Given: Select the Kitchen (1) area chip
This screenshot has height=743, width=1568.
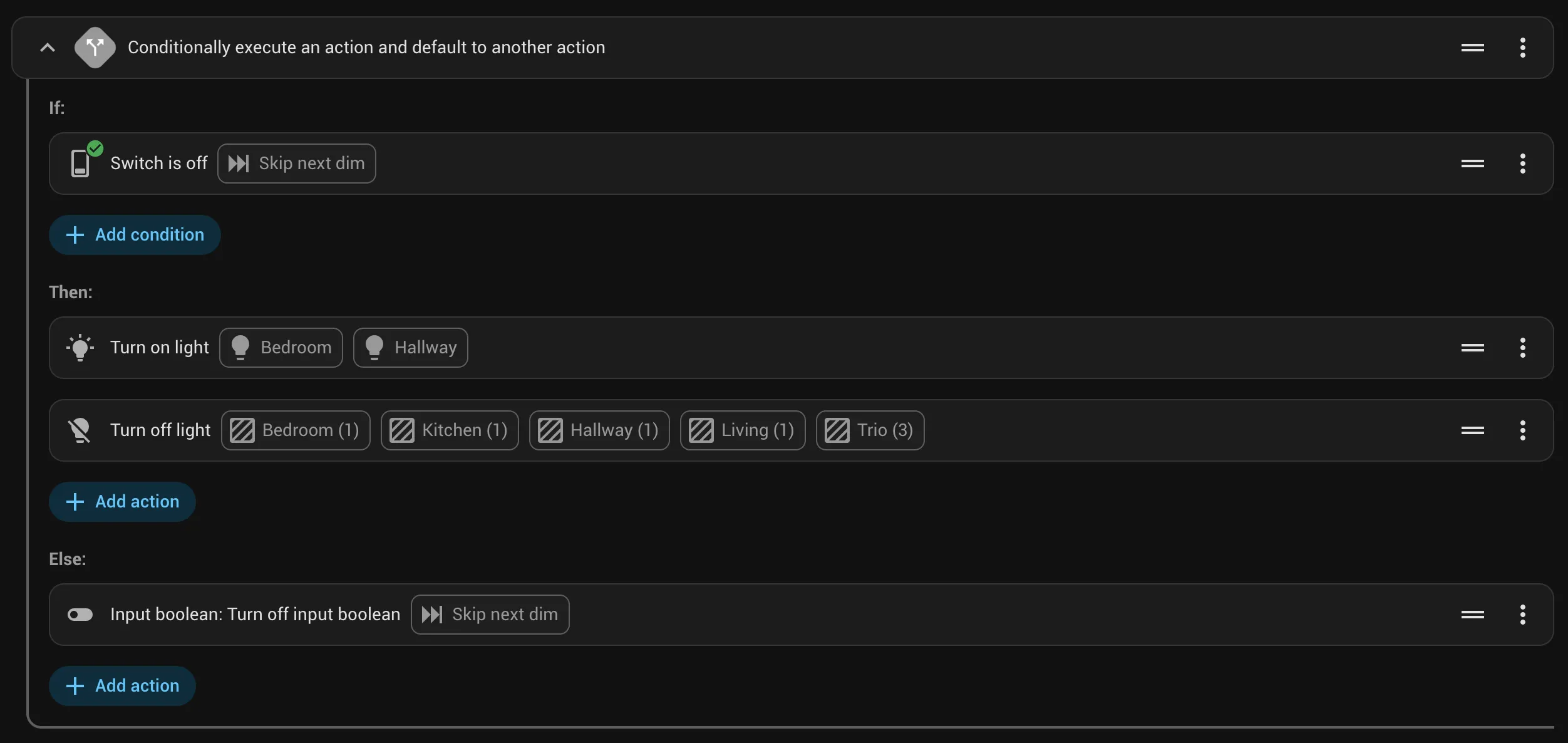Looking at the screenshot, I should point(450,430).
